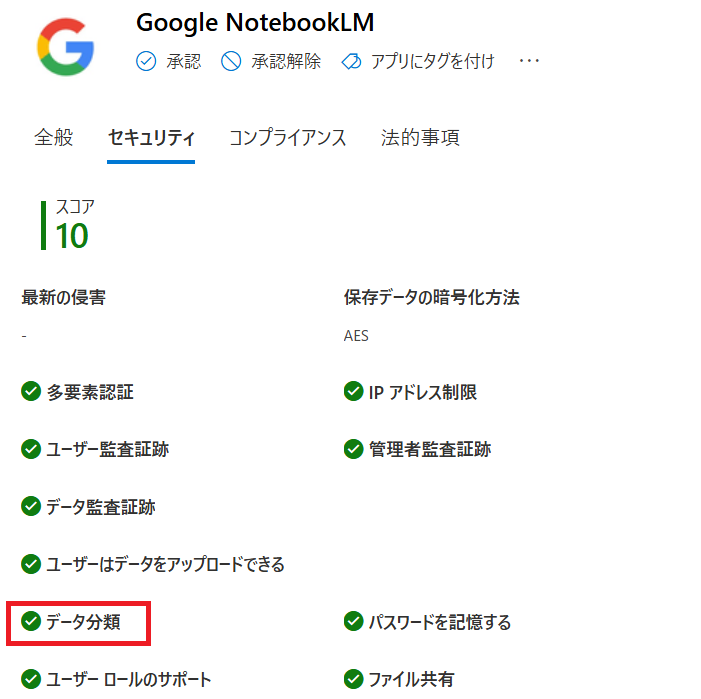This screenshot has width=701, height=699.
Task: Click the green check beside IP アドレス制限
Action: (353, 392)
